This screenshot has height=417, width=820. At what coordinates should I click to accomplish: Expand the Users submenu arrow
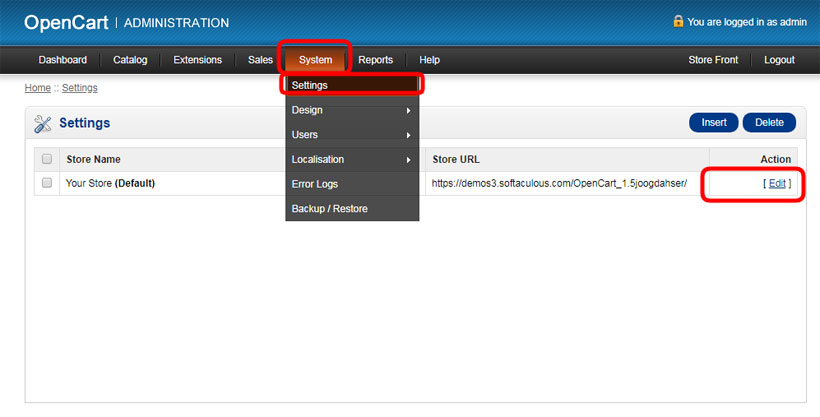click(408, 136)
